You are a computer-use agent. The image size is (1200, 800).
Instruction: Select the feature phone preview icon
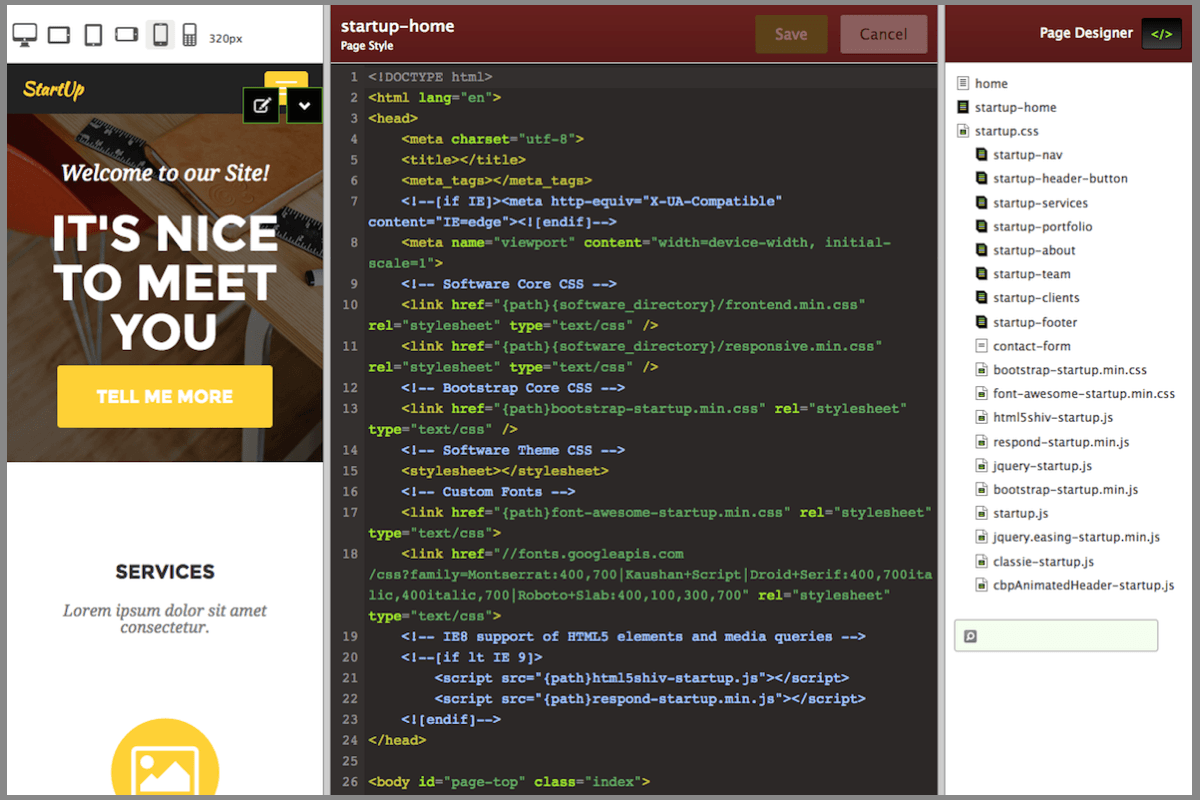(189, 35)
